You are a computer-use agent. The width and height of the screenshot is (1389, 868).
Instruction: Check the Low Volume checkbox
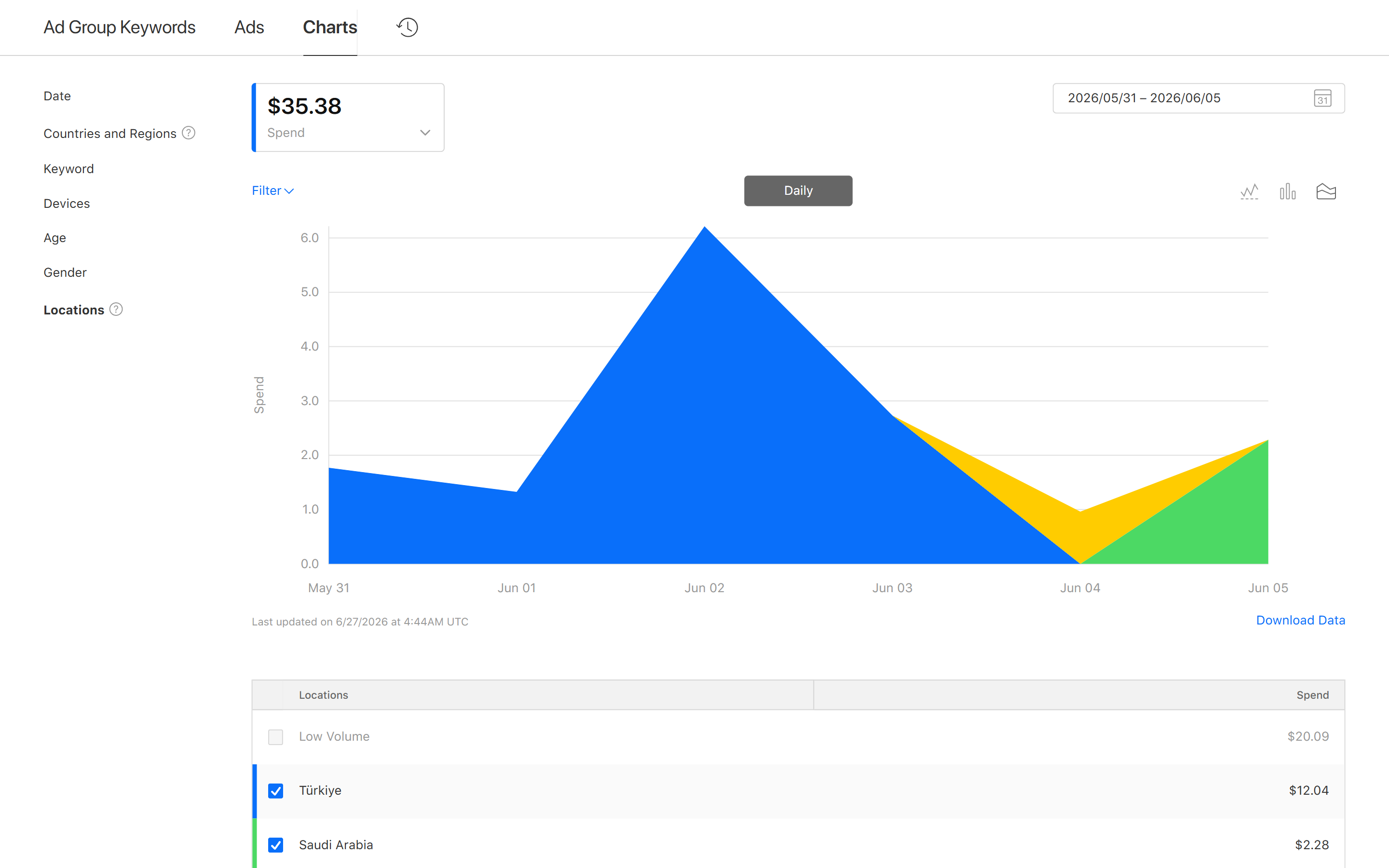[x=275, y=736]
